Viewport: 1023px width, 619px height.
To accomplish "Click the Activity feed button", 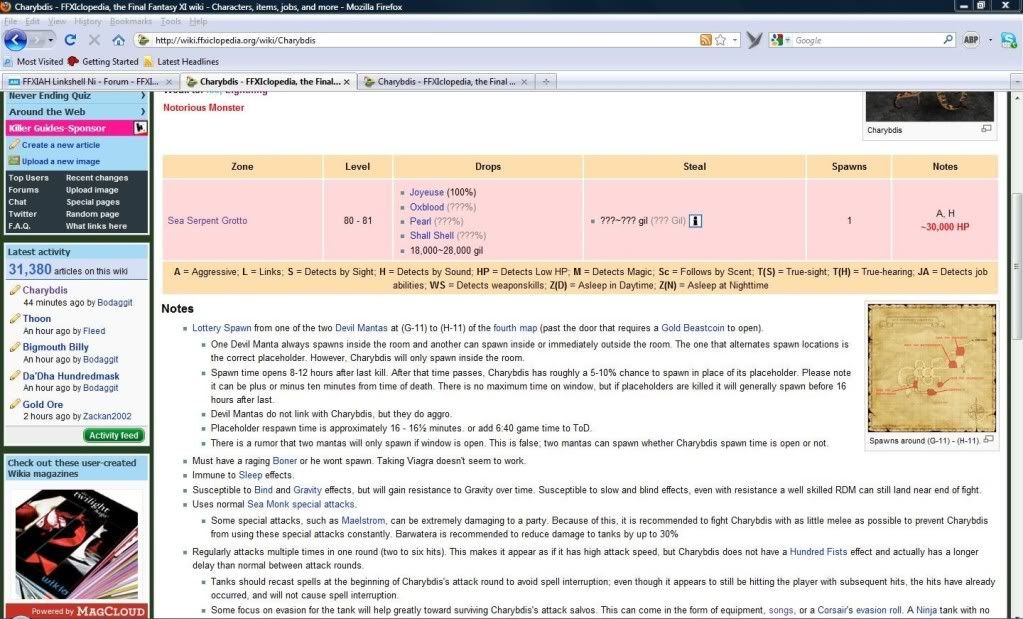I will coord(115,435).
